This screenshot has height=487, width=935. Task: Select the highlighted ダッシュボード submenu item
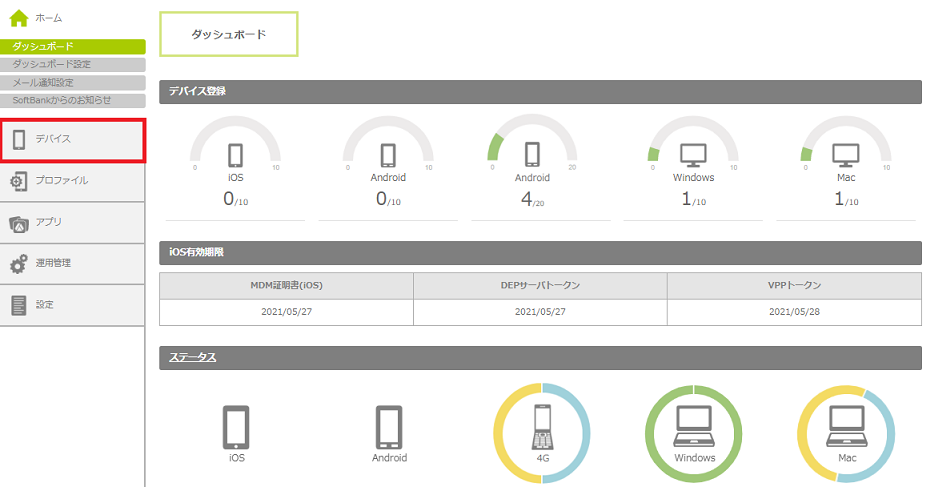(x=72, y=47)
